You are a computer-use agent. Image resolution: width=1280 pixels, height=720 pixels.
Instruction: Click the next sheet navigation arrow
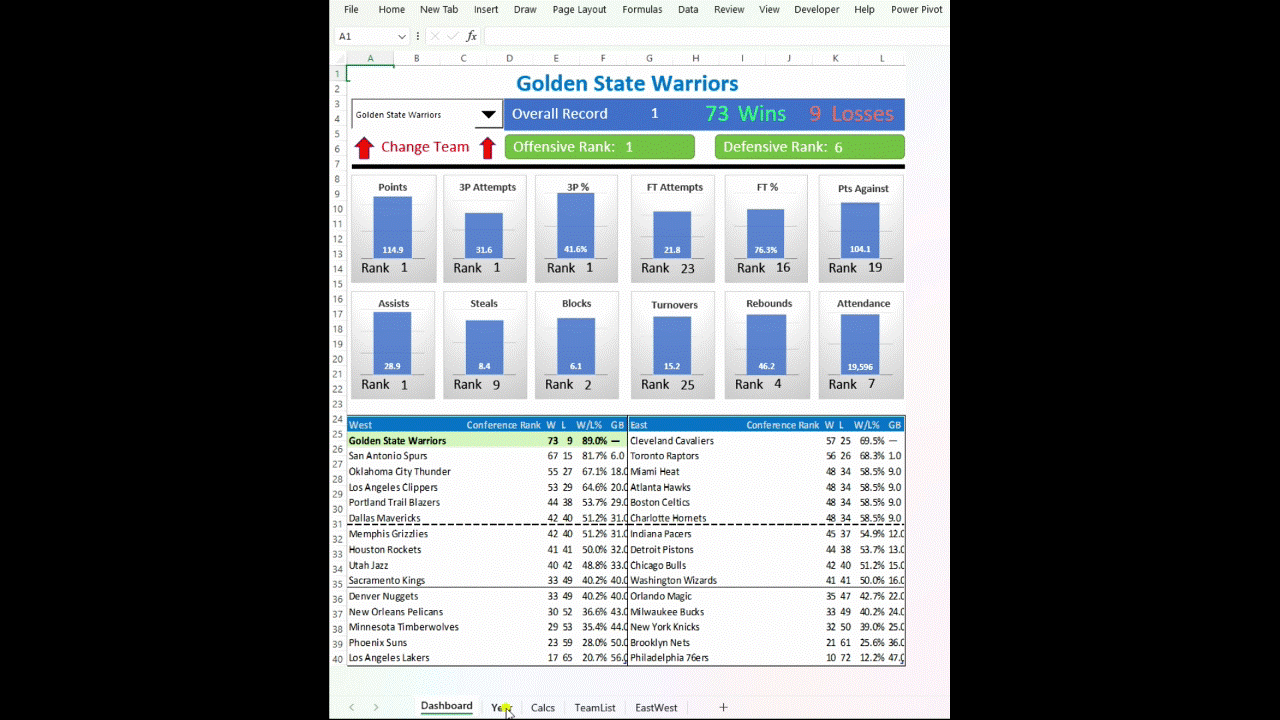pos(376,707)
